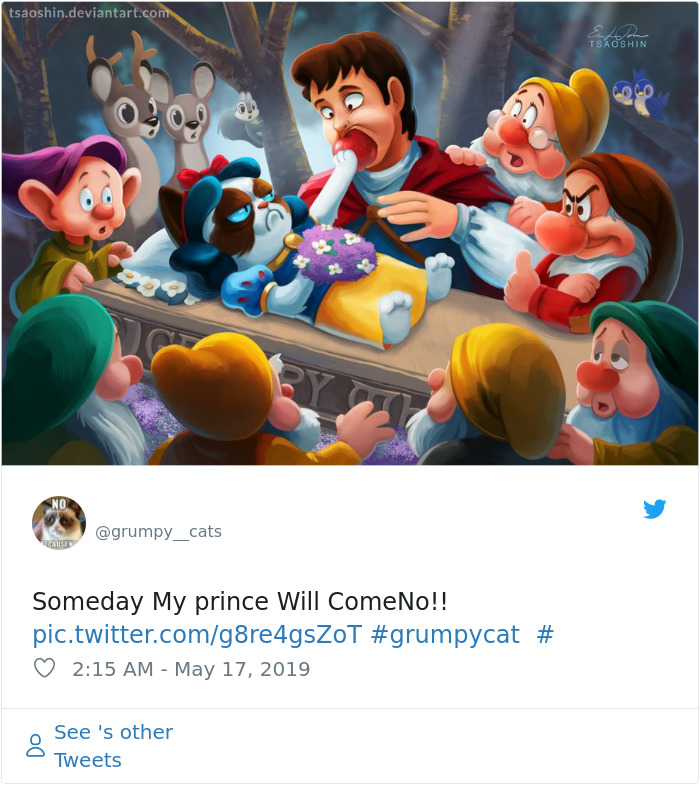Viewport: 700px width, 785px height.
Task: Open the Grumpy Cat profile avatar
Action: 59,522
